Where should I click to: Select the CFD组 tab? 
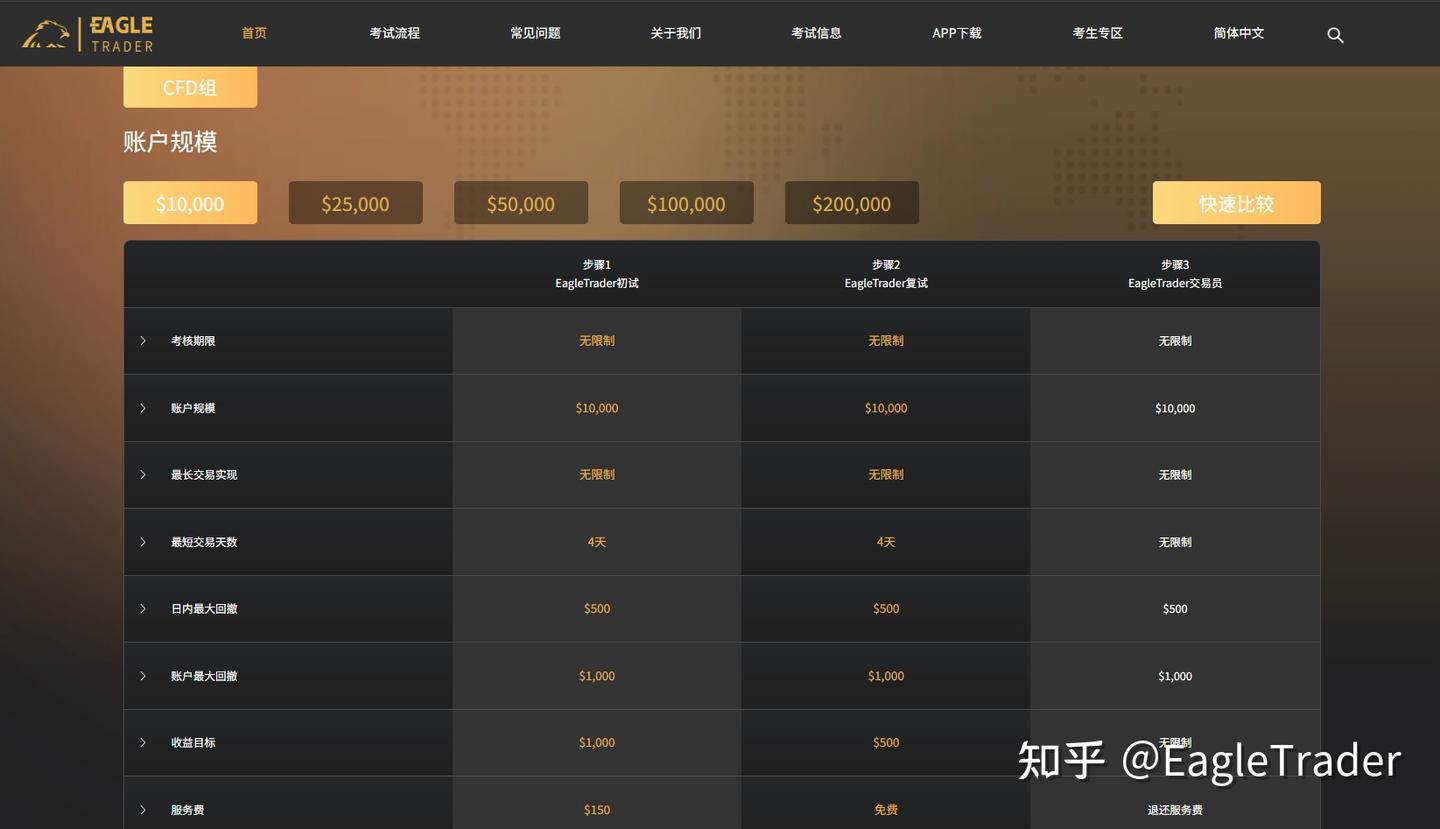coord(190,87)
